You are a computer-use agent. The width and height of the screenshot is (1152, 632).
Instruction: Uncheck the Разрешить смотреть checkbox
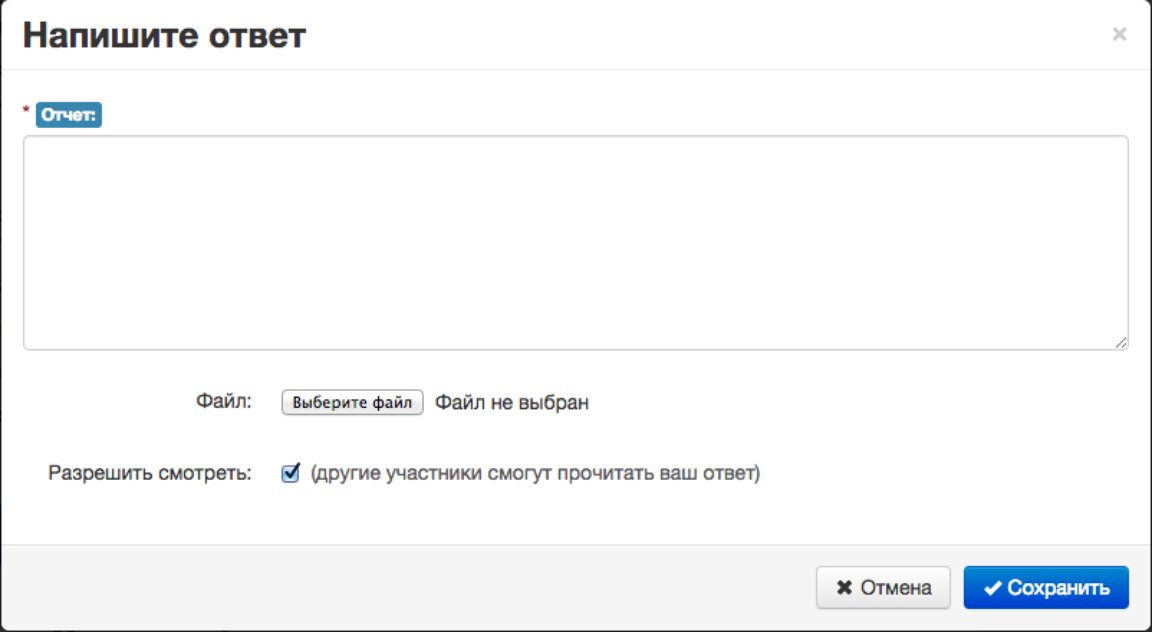point(290,473)
